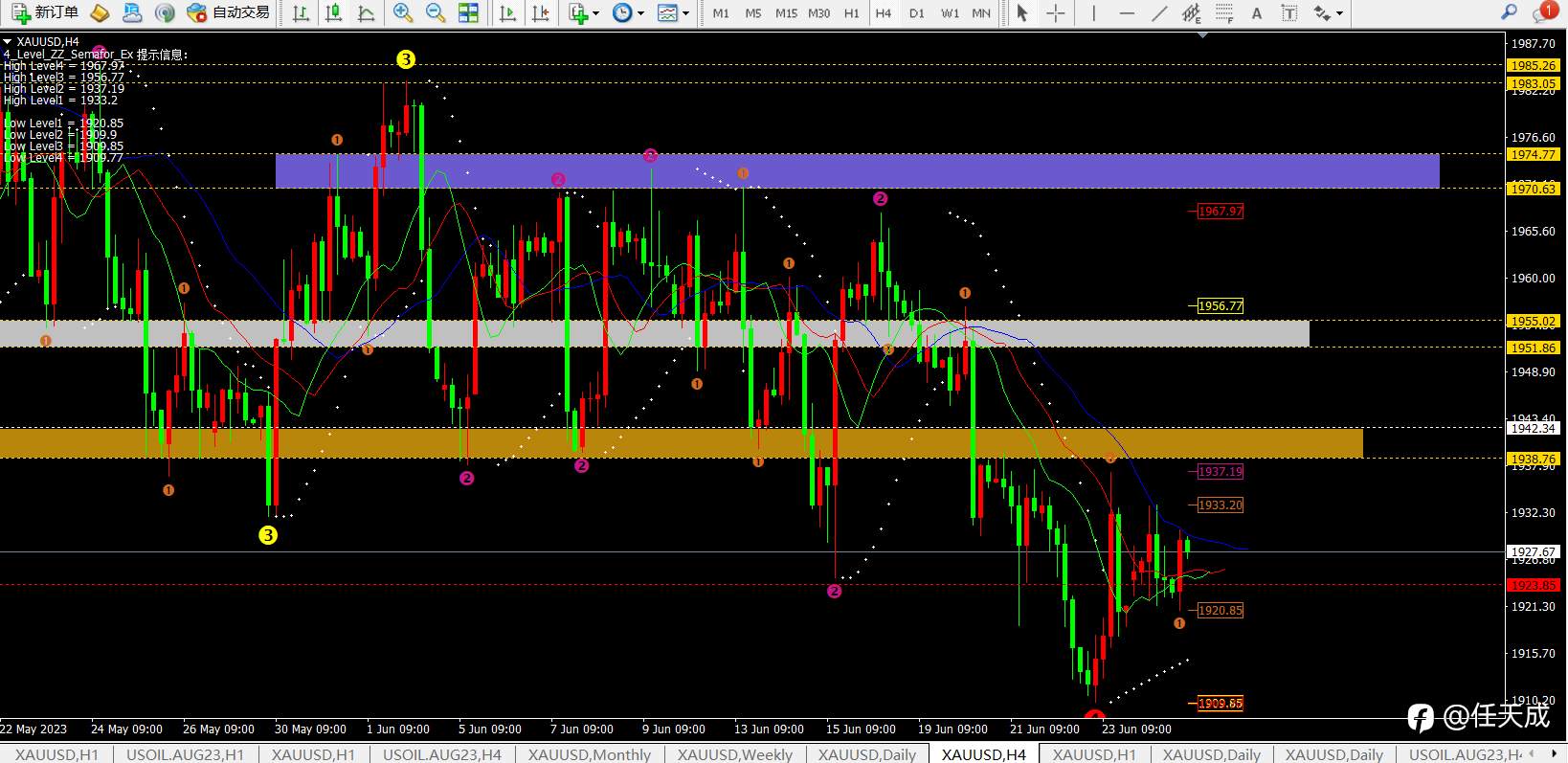Tile chart windows with the grid icon
This screenshot has height=763, width=1568.
[468, 12]
